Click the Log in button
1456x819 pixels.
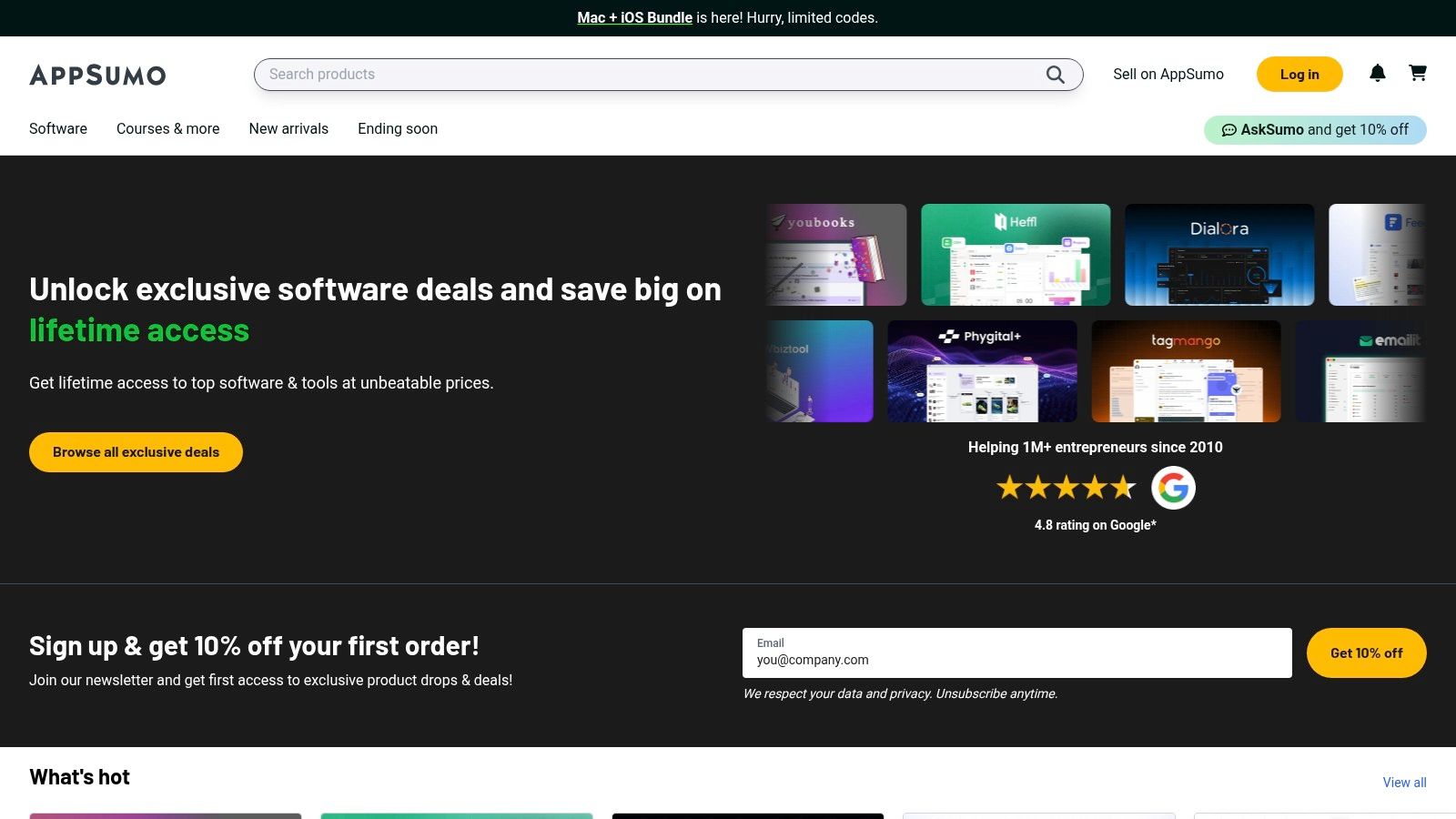[1299, 75]
